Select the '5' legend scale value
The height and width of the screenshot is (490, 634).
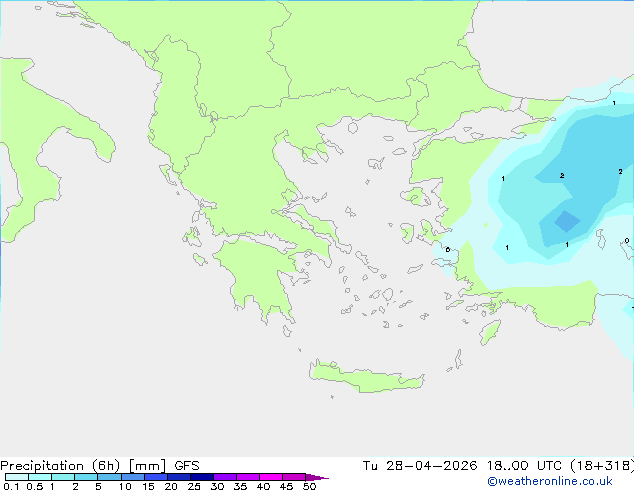tap(98, 486)
